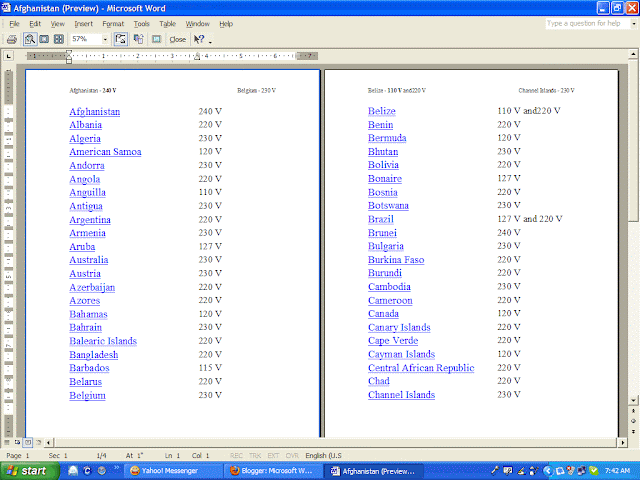Close print preview with Close button
640x480 pixels.
tap(178, 39)
